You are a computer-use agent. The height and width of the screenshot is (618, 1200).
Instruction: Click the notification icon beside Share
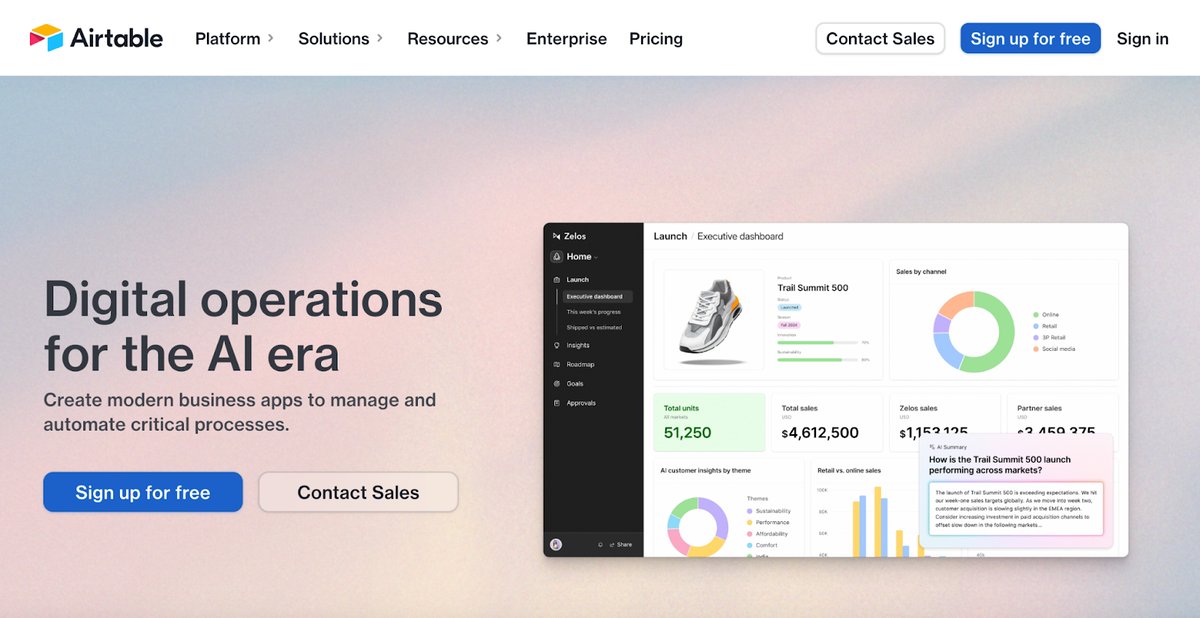(x=600, y=545)
